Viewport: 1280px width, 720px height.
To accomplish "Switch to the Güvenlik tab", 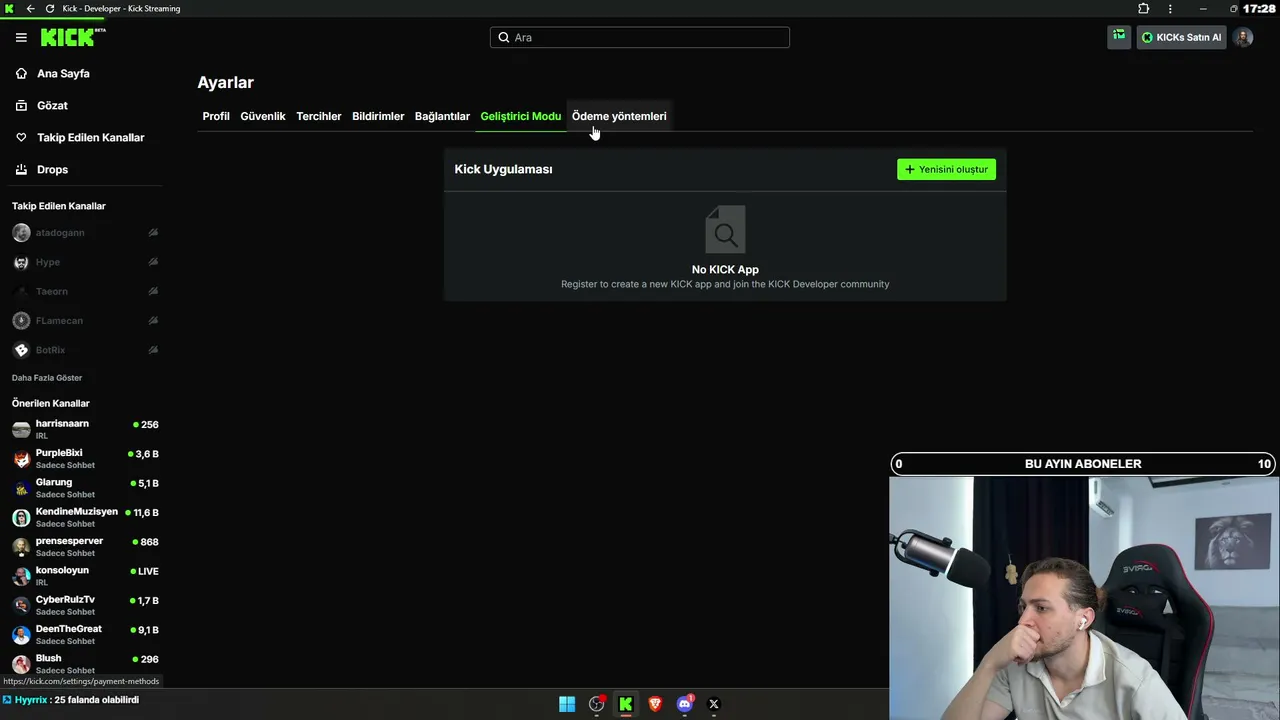I will tap(263, 116).
